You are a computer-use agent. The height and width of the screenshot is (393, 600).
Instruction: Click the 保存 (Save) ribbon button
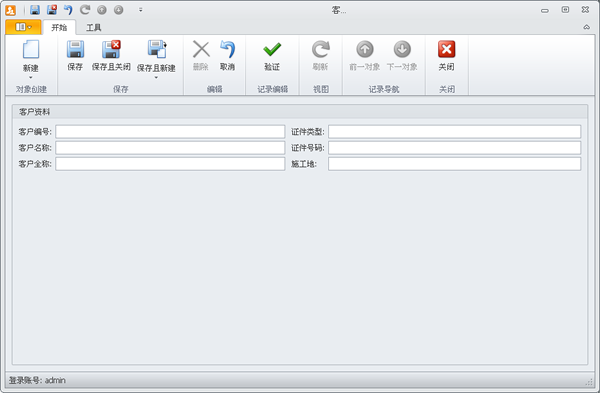[75, 56]
